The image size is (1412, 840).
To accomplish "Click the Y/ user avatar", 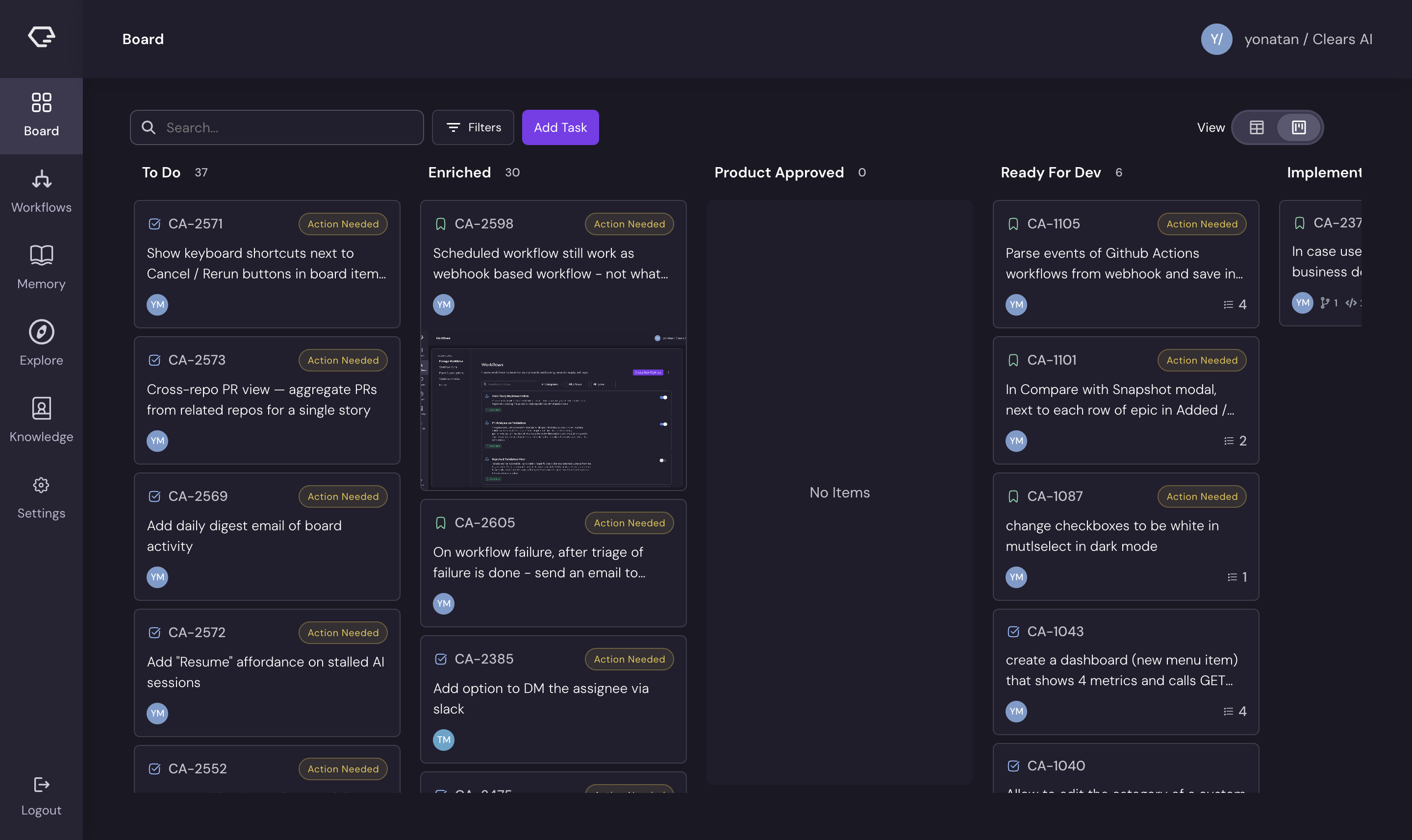I will (x=1216, y=39).
